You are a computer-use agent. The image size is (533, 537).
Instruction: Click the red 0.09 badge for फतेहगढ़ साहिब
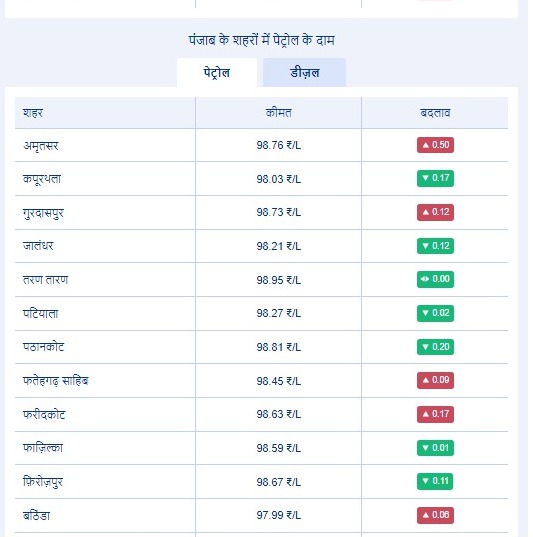click(x=435, y=380)
